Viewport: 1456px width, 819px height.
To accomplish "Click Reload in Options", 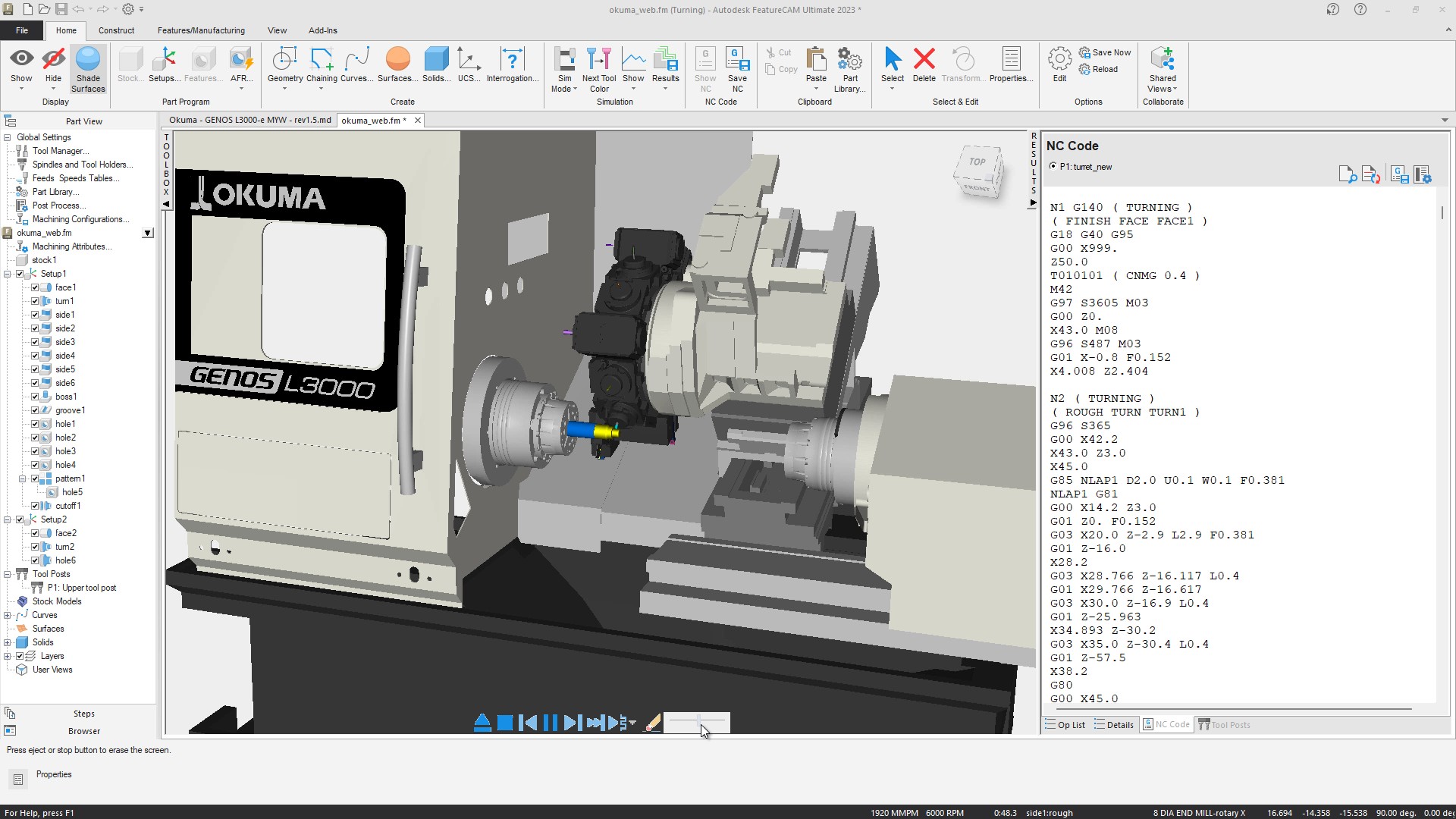I will point(1098,69).
